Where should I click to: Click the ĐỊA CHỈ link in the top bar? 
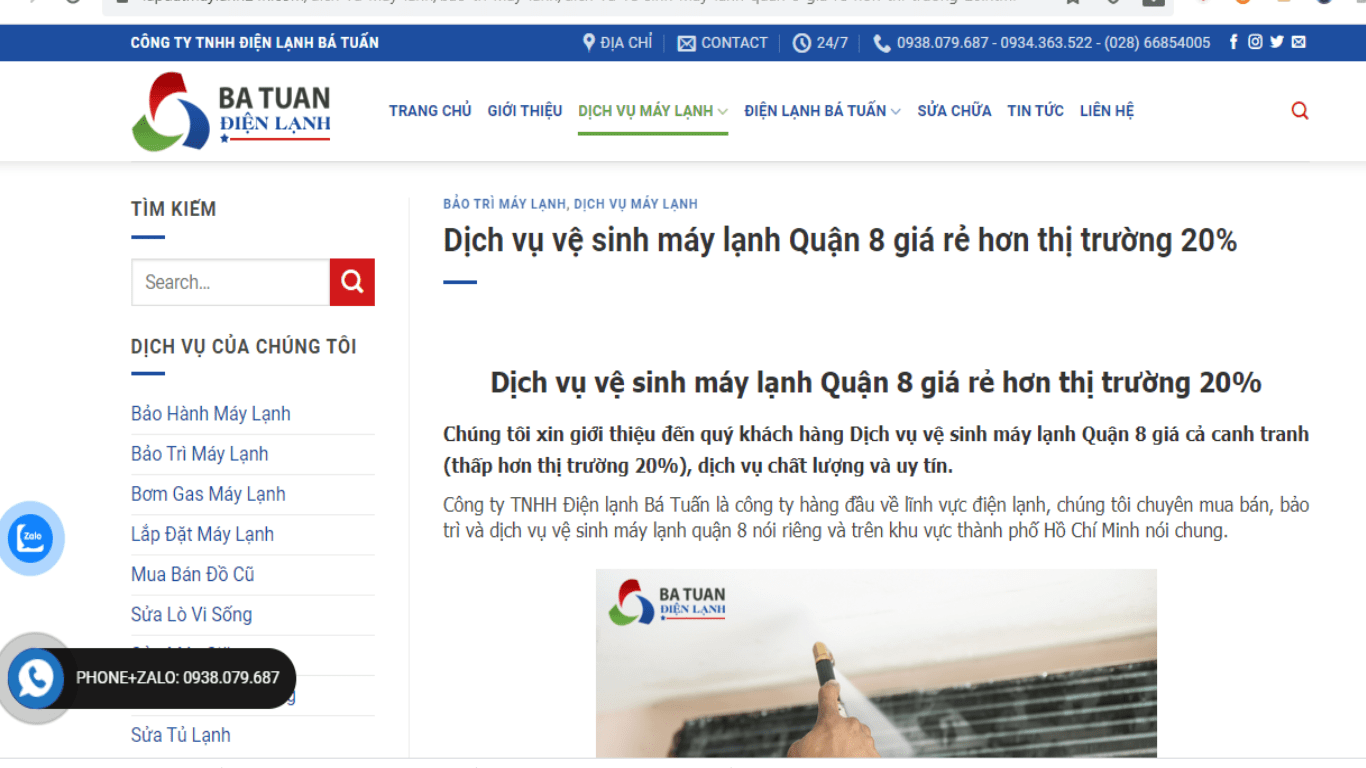[626, 43]
